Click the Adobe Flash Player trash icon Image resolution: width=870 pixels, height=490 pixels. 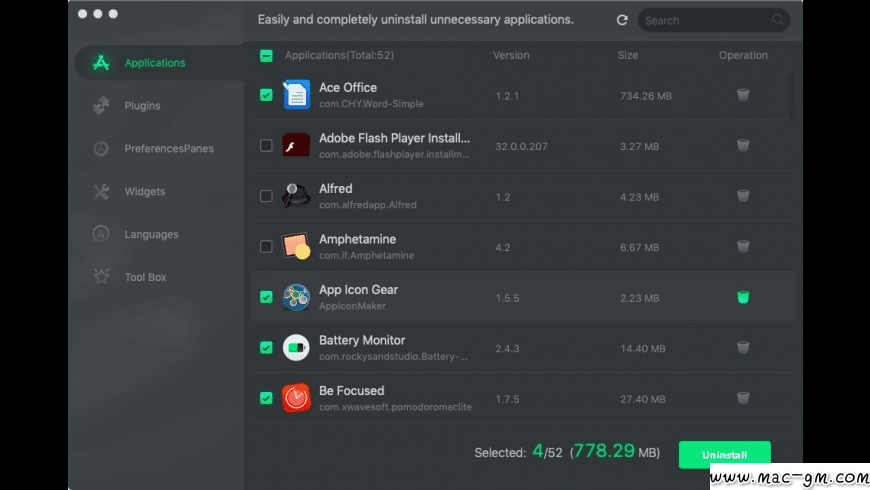point(743,145)
